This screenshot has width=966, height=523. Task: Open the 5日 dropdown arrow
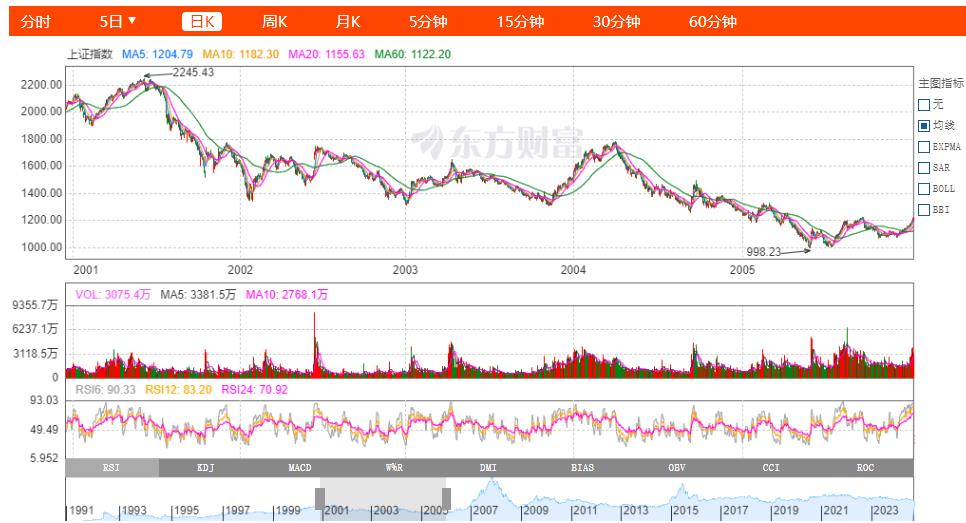point(132,21)
